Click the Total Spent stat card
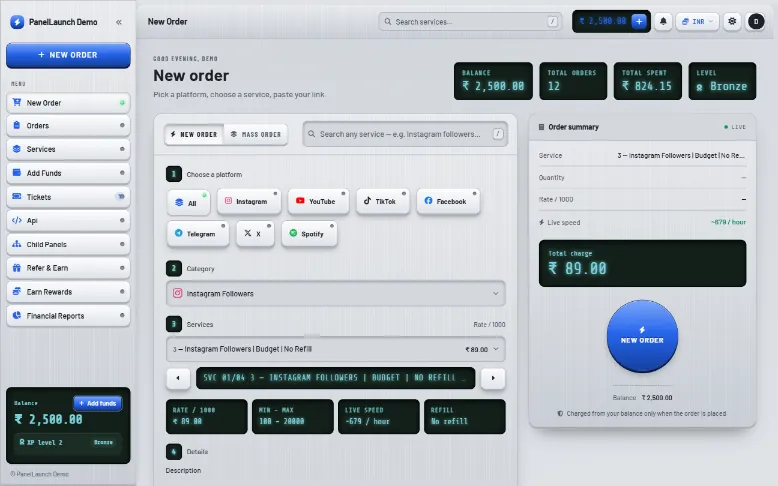This screenshot has height=486, width=778. coord(648,81)
